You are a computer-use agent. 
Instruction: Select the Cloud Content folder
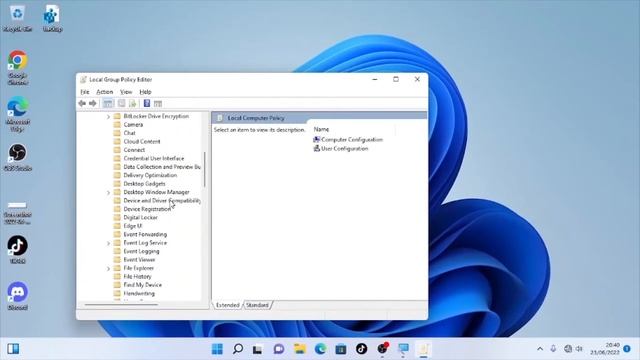point(137,142)
